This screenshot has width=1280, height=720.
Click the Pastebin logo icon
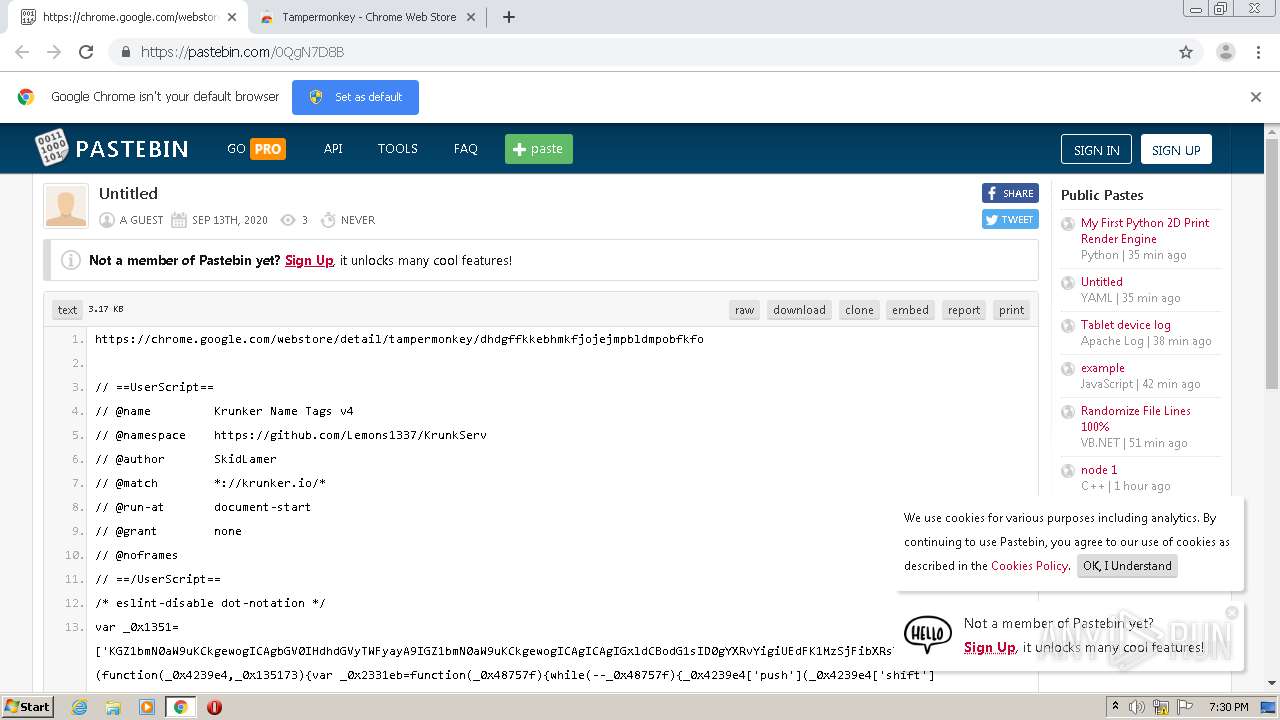(x=51, y=148)
